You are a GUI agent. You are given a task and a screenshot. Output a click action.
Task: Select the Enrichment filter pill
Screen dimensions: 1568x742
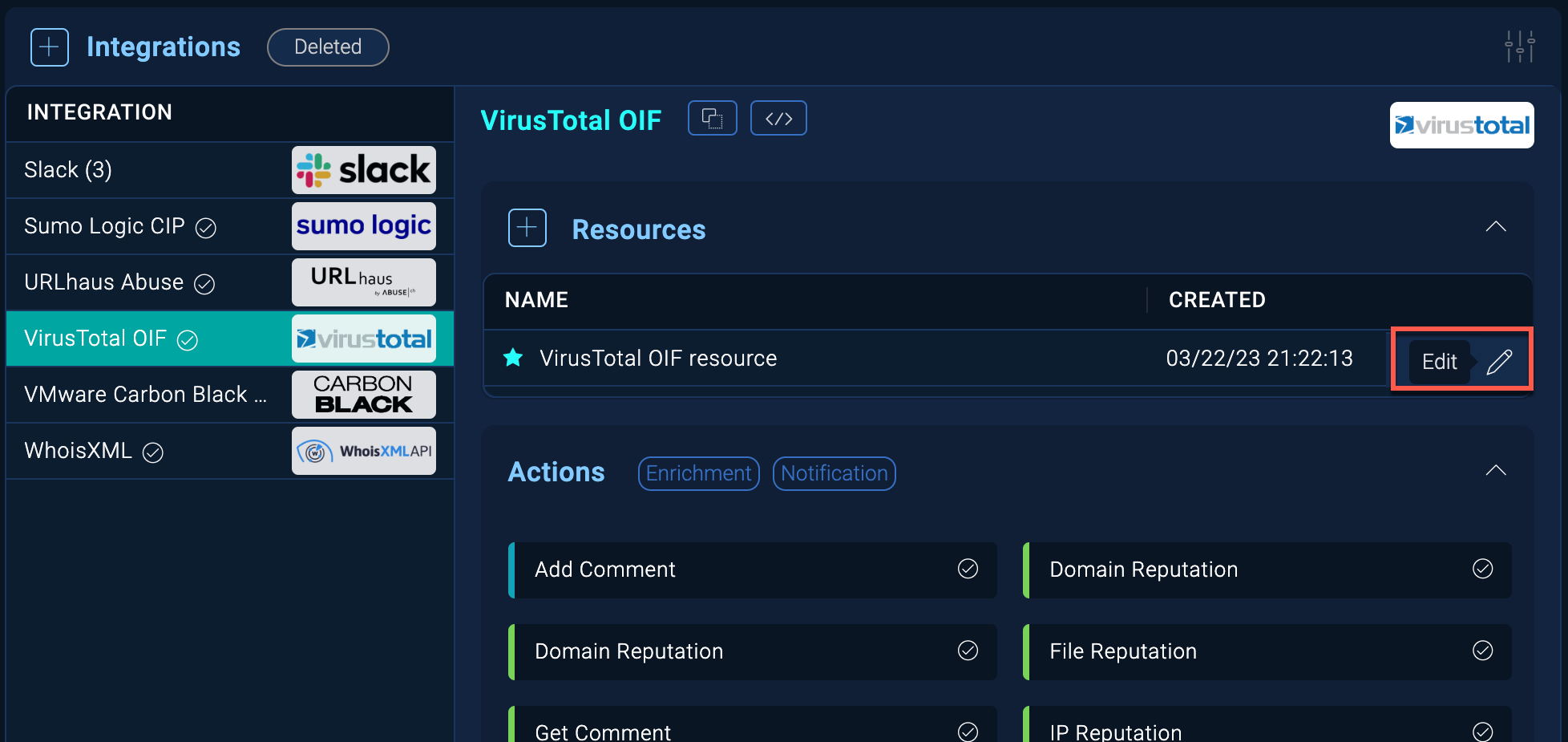(697, 473)
